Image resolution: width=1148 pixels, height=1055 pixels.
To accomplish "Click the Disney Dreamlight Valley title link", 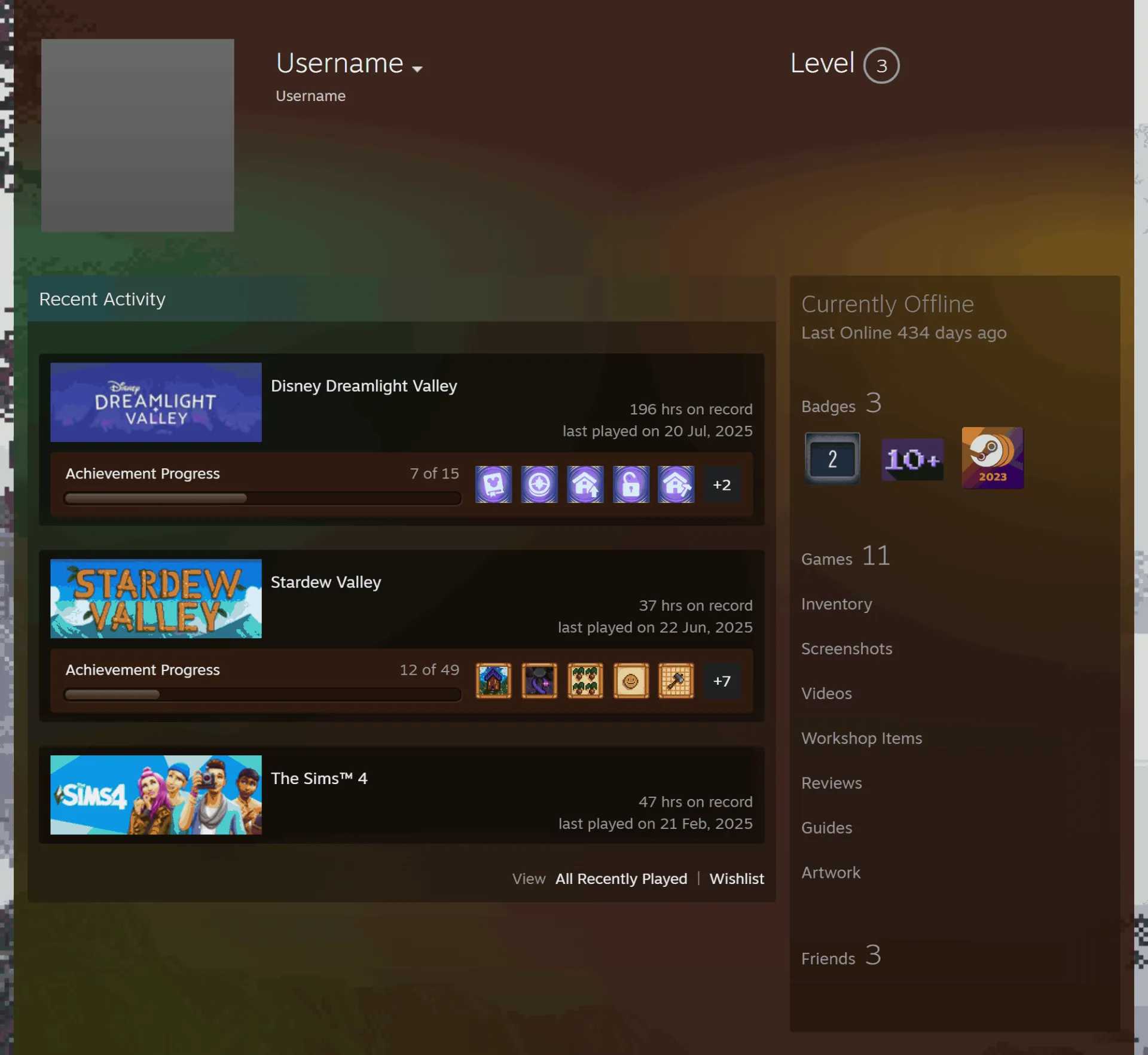I will coord(364,386).
